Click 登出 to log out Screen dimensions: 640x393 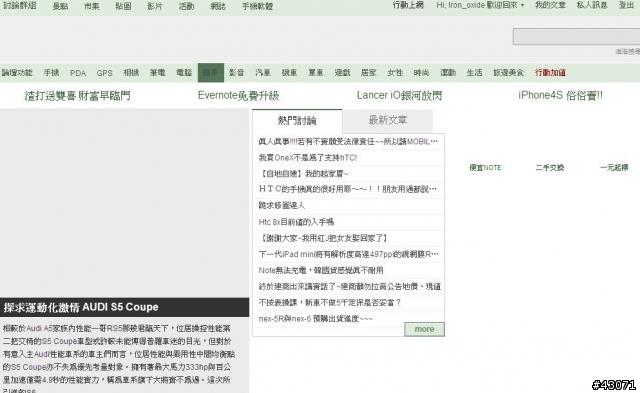coord(626,5)
